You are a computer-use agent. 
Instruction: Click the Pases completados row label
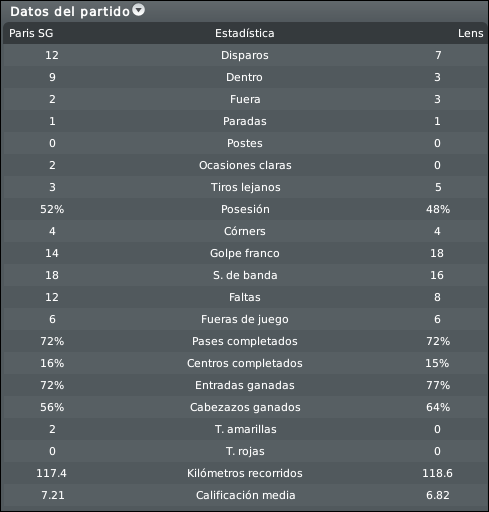[245, 341]
